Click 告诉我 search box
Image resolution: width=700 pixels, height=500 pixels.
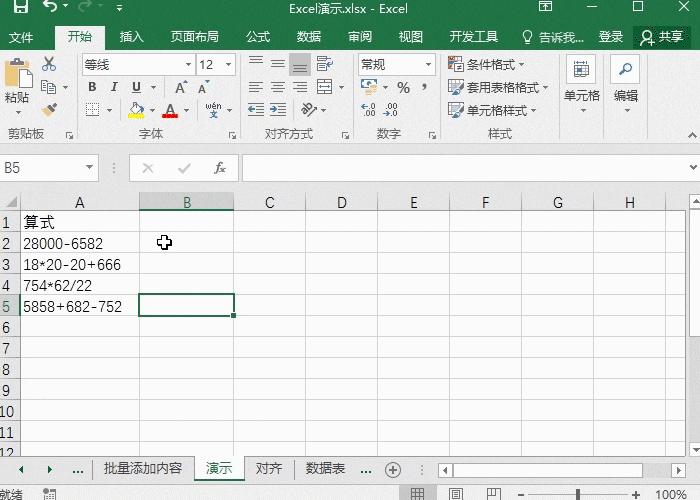pos(554,37)
